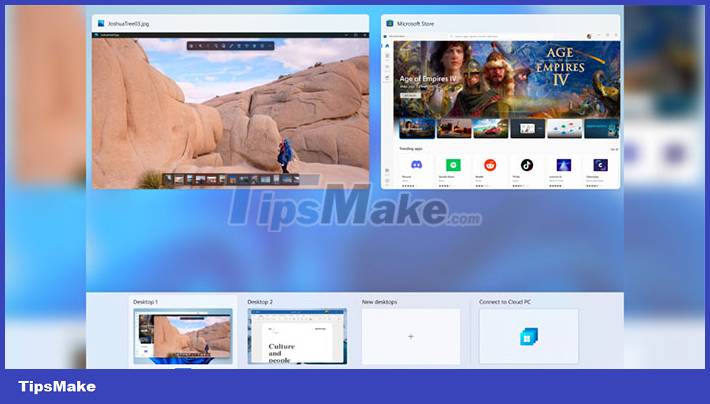Screen dimensions: 710x404
Task: Open the green Spotify app icon in Store
Action: click(453, 165)
